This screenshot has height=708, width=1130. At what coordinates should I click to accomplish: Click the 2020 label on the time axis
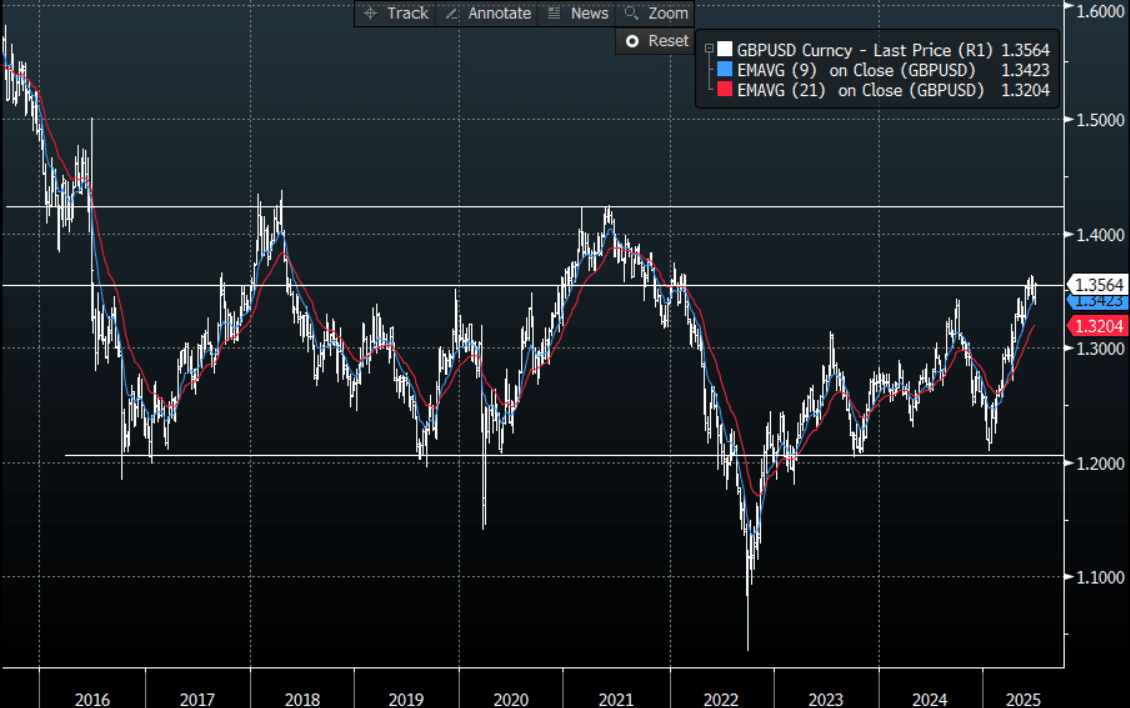[x=511, y=699]
